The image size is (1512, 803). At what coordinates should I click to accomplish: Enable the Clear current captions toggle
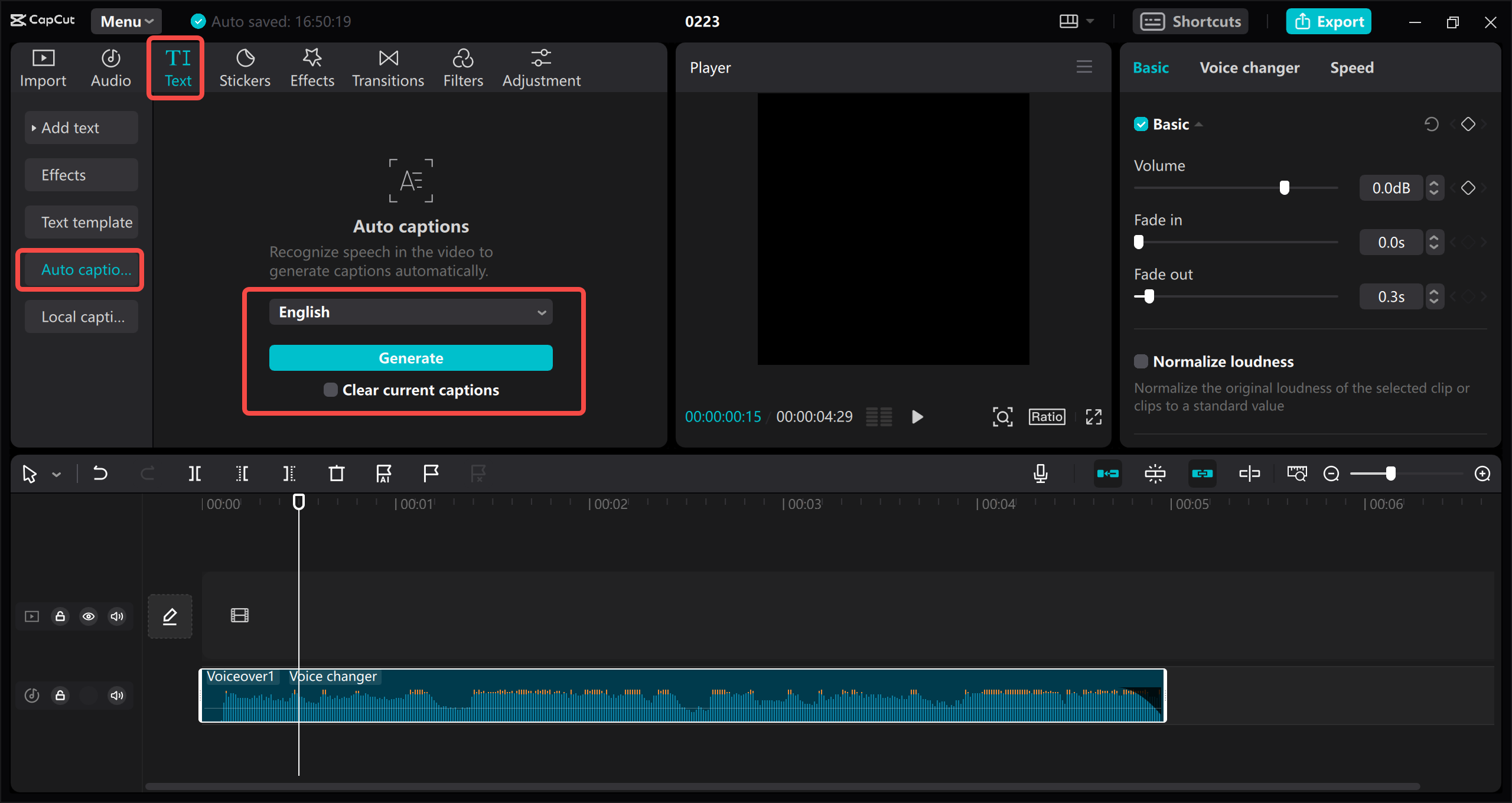coord(331,390)
